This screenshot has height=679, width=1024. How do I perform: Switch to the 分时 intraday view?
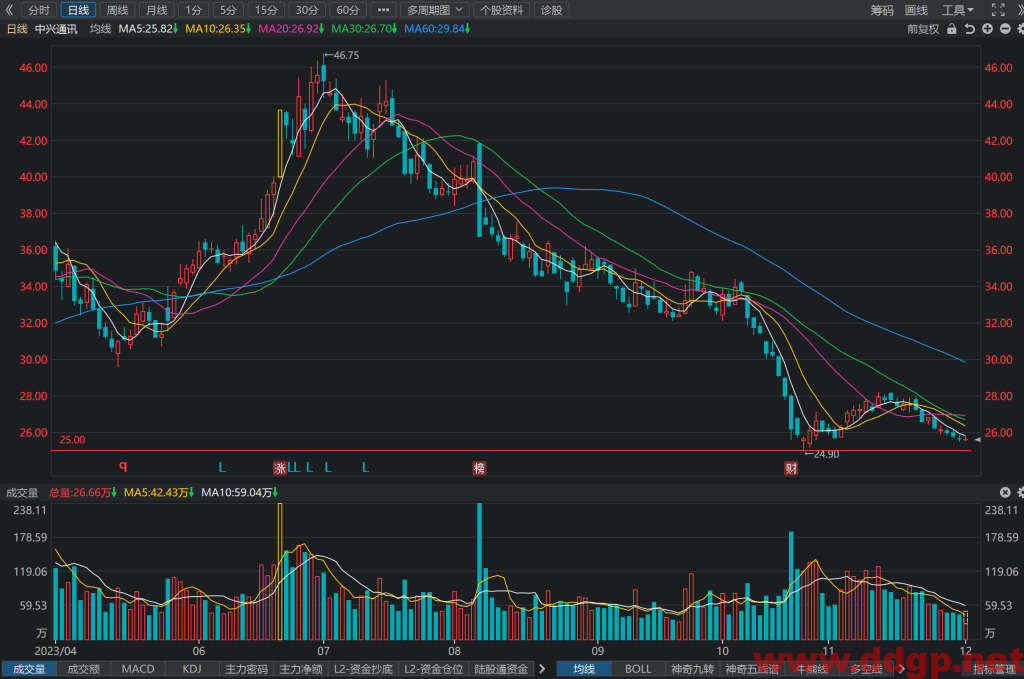39,10
